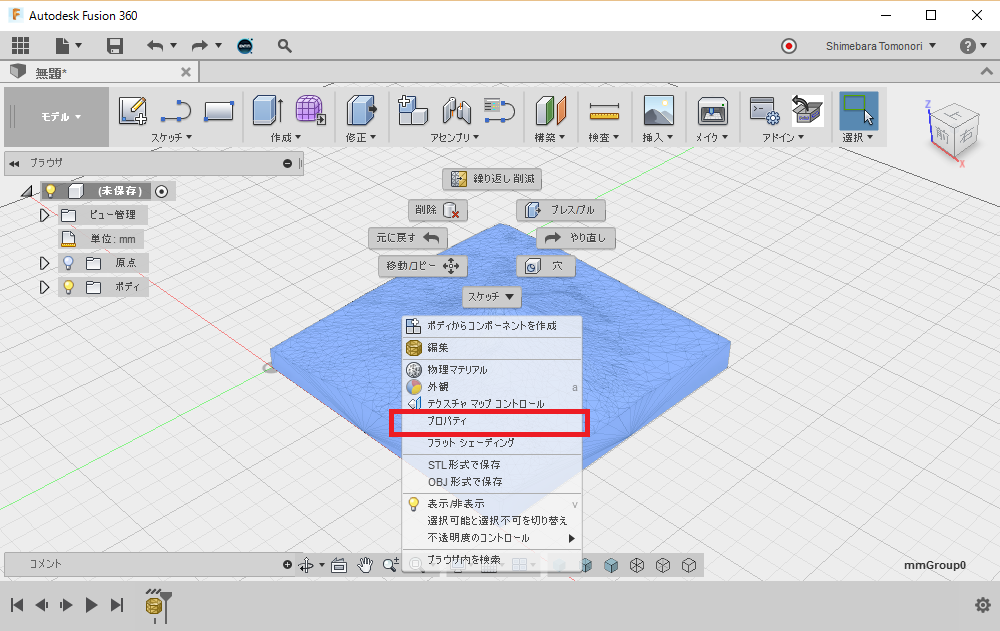Select the Rectangle sketch tool

pos(219,111)
